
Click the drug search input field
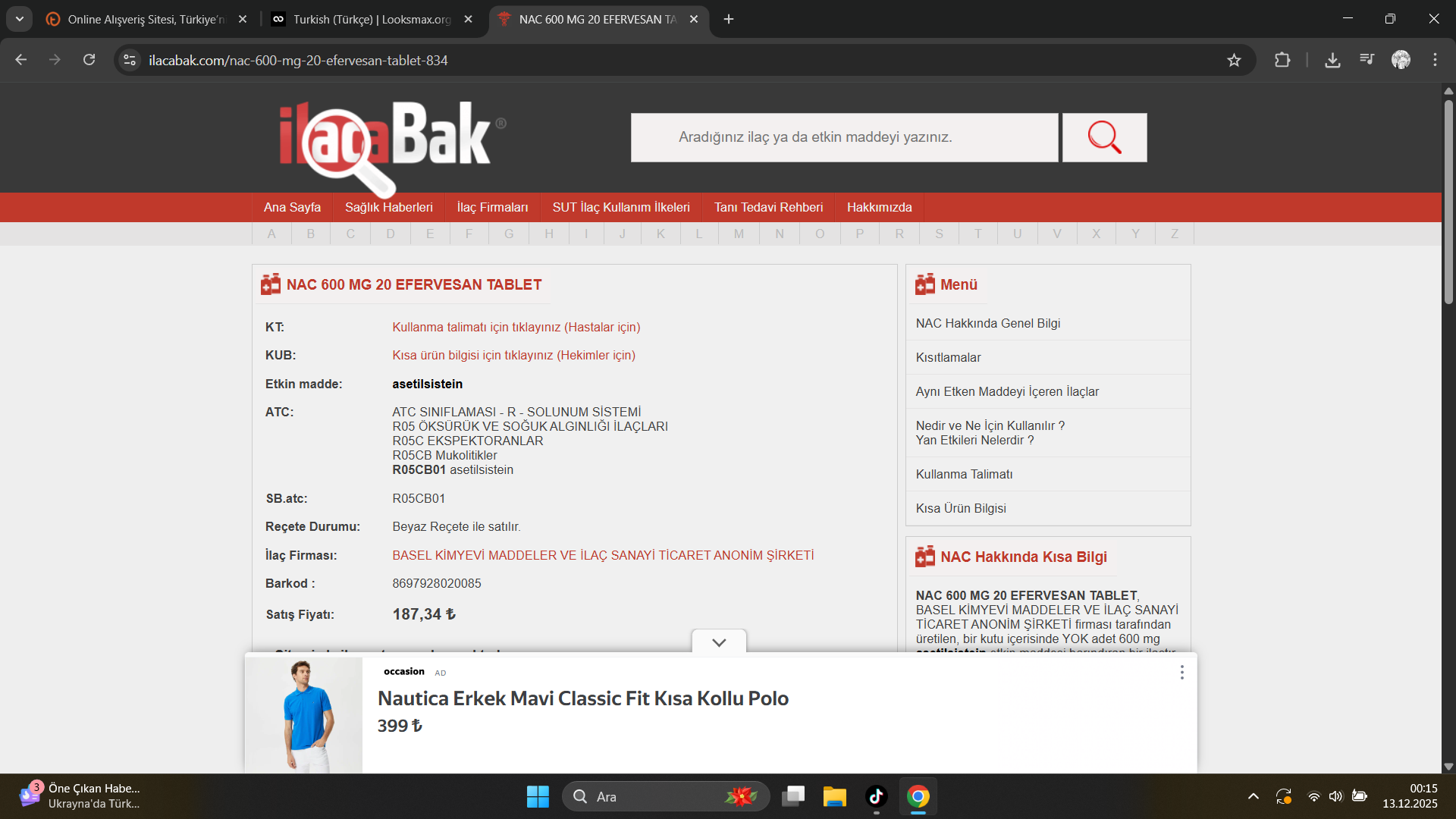click(843, 137)
